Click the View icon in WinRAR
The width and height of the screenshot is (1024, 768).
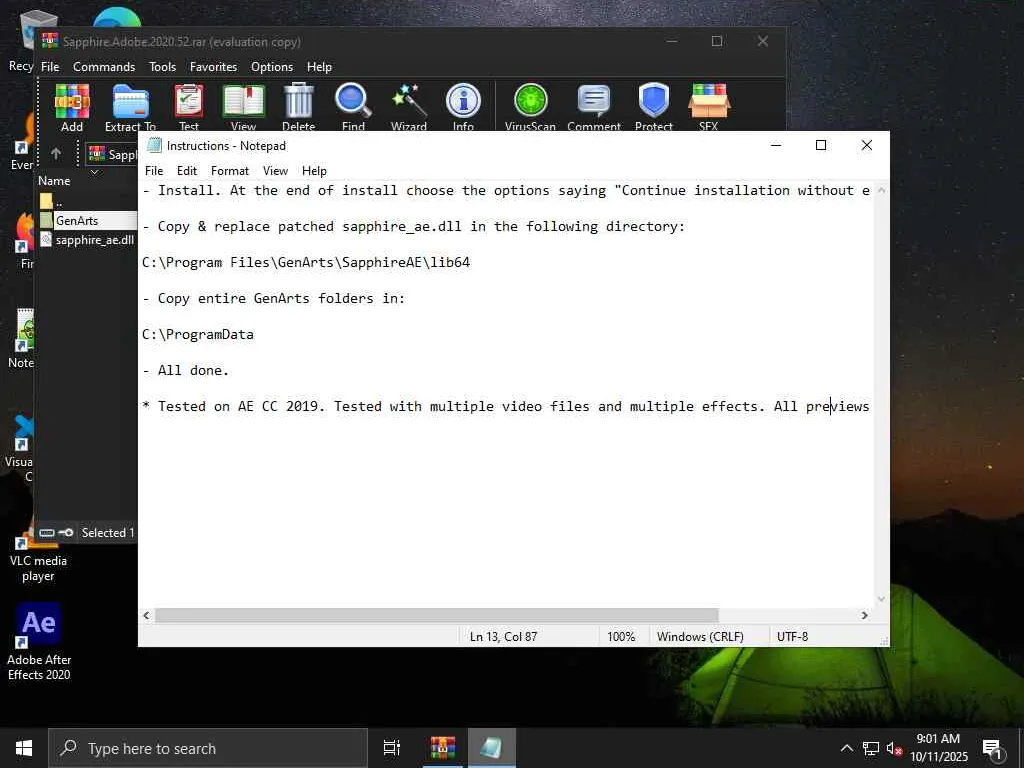(x=243, y=108)
